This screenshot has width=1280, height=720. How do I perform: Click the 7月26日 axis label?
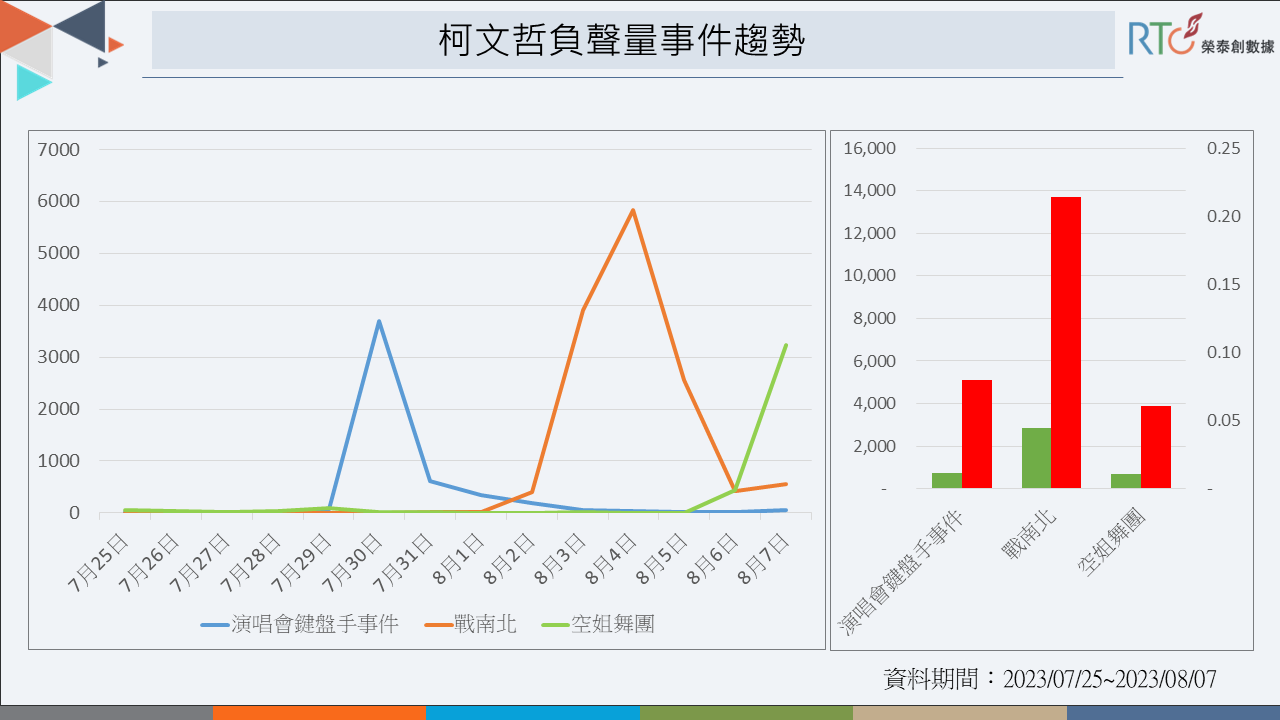click(149, 563)
